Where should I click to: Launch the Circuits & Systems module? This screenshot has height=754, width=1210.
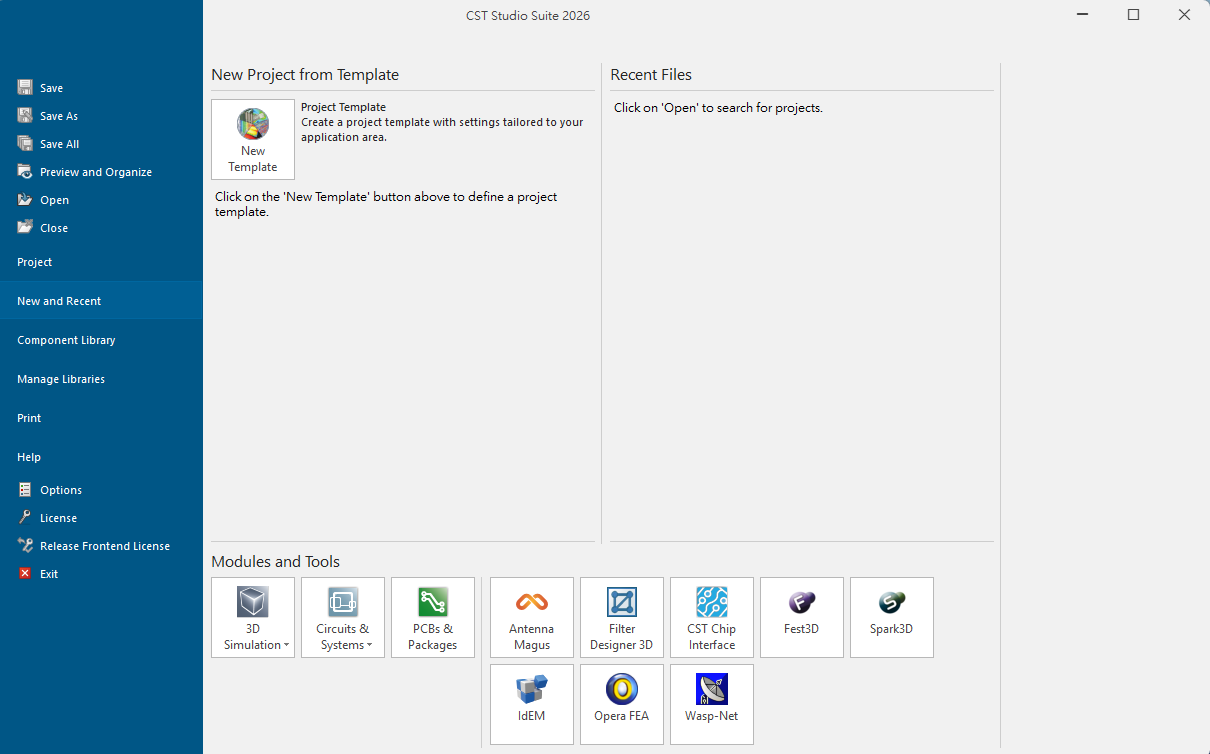point(343,617)
